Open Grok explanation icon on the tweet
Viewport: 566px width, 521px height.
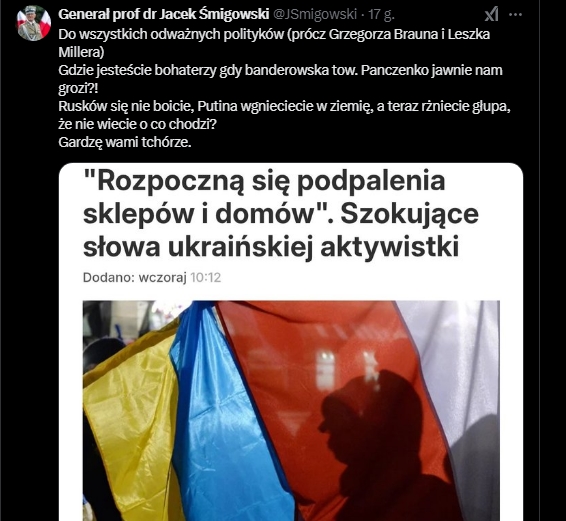pyautogui.click(x=491, y=15)
